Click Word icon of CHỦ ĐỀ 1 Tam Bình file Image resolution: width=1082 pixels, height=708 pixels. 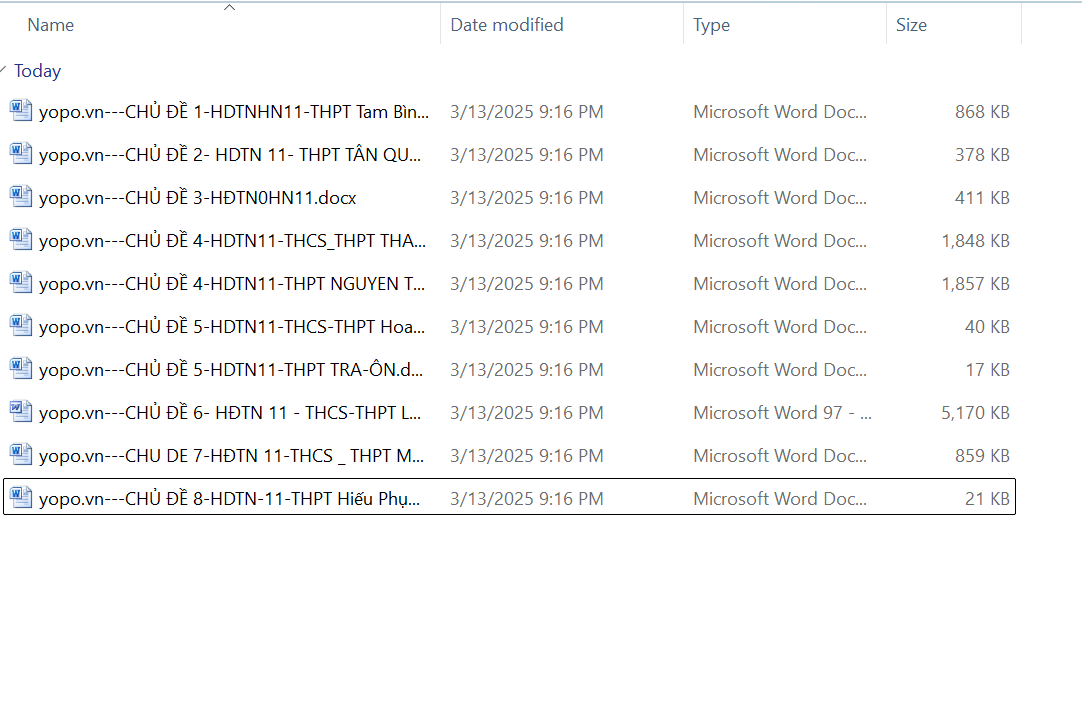pyautogui.click(x=21, y=111)
